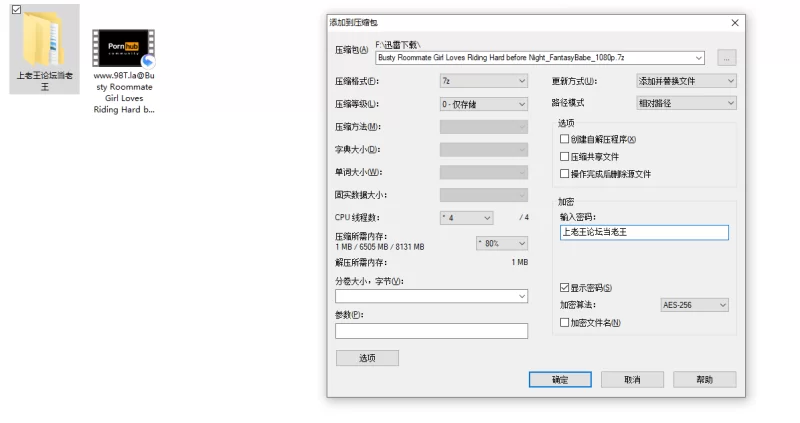Close the 添加到压缩包 dialog window
The width and height of the screenshot is (800, 423).
point(735,22)
